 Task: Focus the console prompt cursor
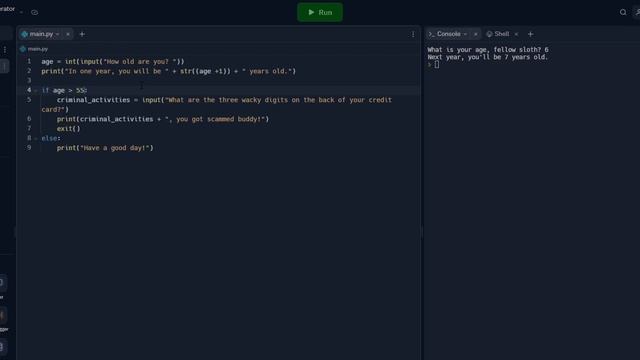coord(437,64)
